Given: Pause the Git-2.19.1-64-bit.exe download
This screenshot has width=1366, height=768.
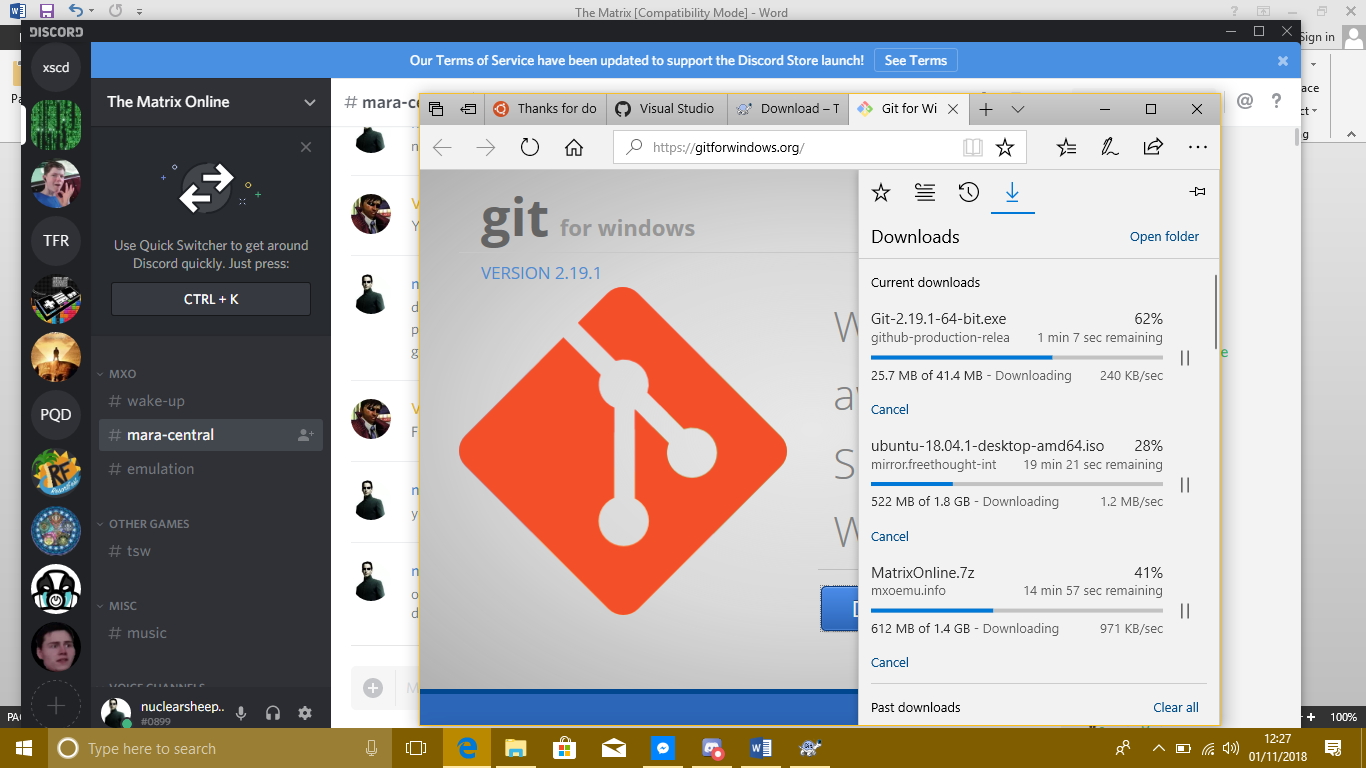Looking at the screenshot, I should pyautogui.click(x=1185, y=358).
